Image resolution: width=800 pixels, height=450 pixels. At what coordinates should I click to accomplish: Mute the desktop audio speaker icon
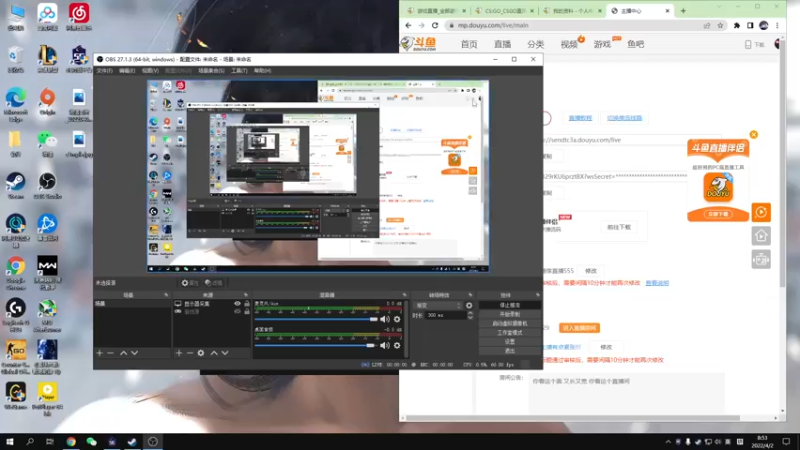385,345
